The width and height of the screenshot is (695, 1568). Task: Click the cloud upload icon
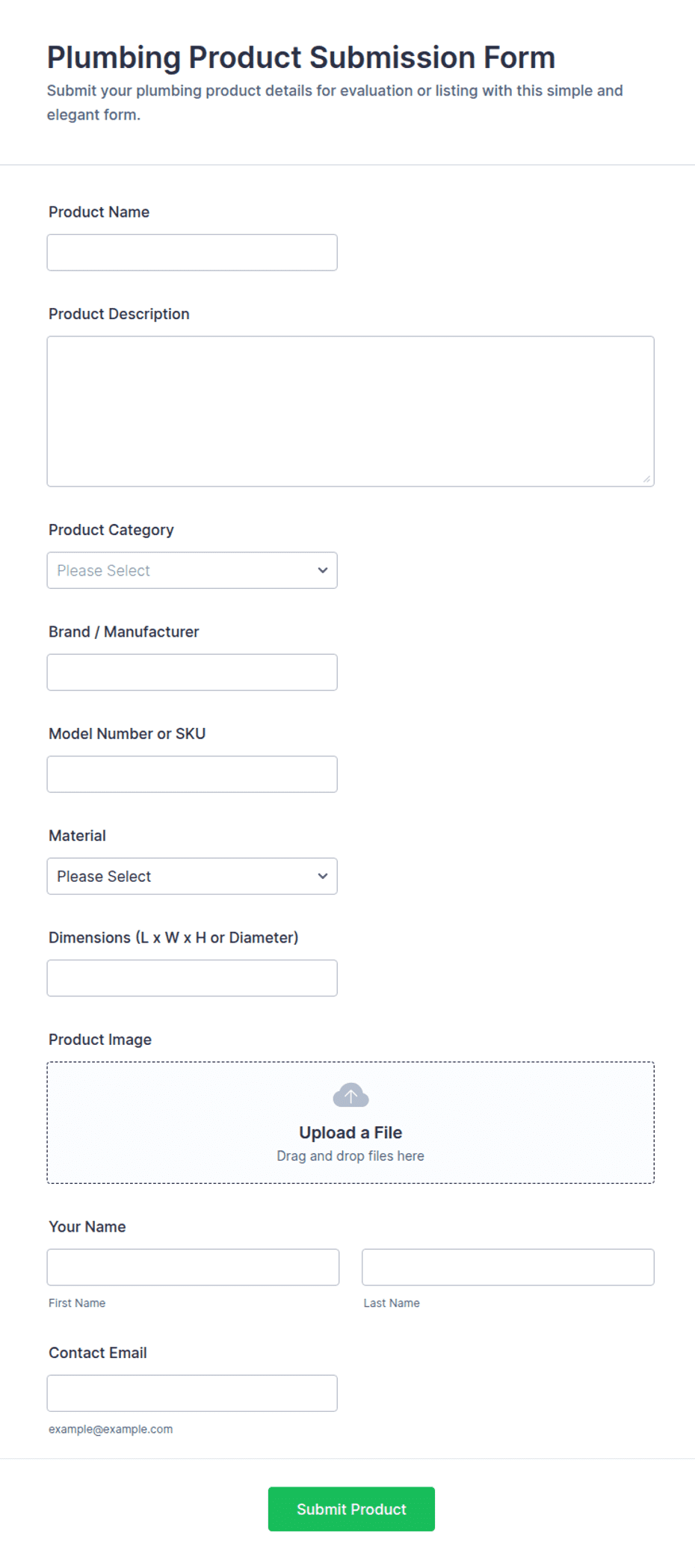tap(350, 1095)
